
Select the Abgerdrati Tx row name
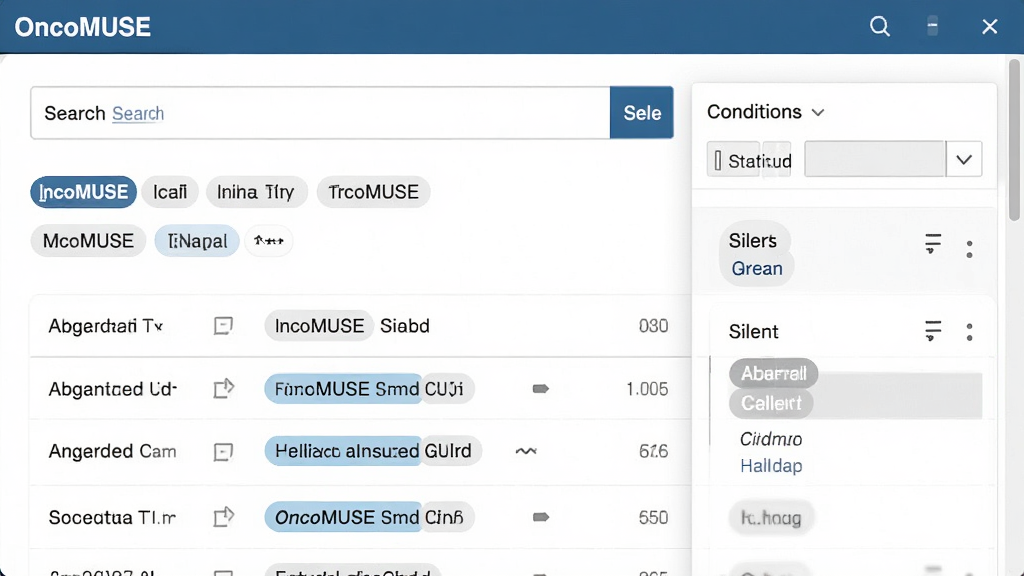tap(106, 326)
